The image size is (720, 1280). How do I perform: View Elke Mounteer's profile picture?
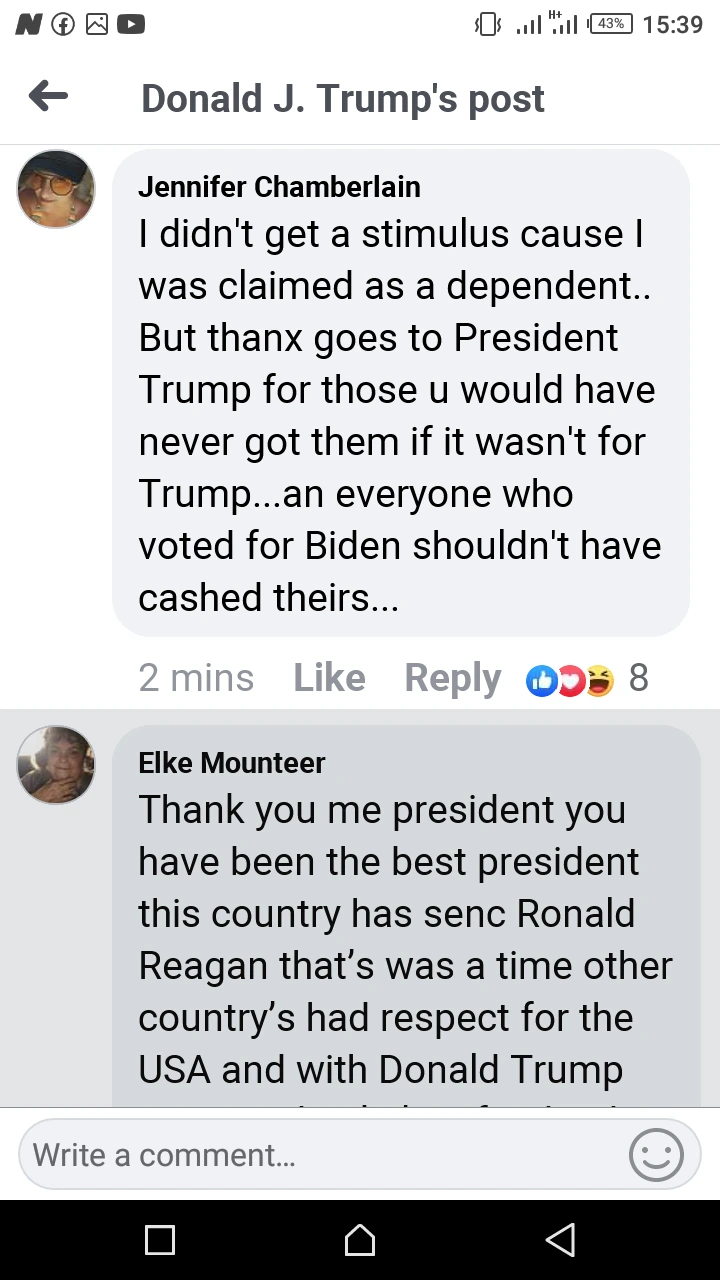[x=56, y=765]
